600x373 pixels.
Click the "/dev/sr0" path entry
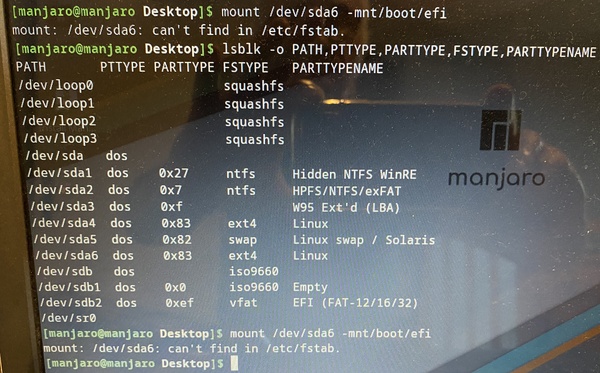69,318
